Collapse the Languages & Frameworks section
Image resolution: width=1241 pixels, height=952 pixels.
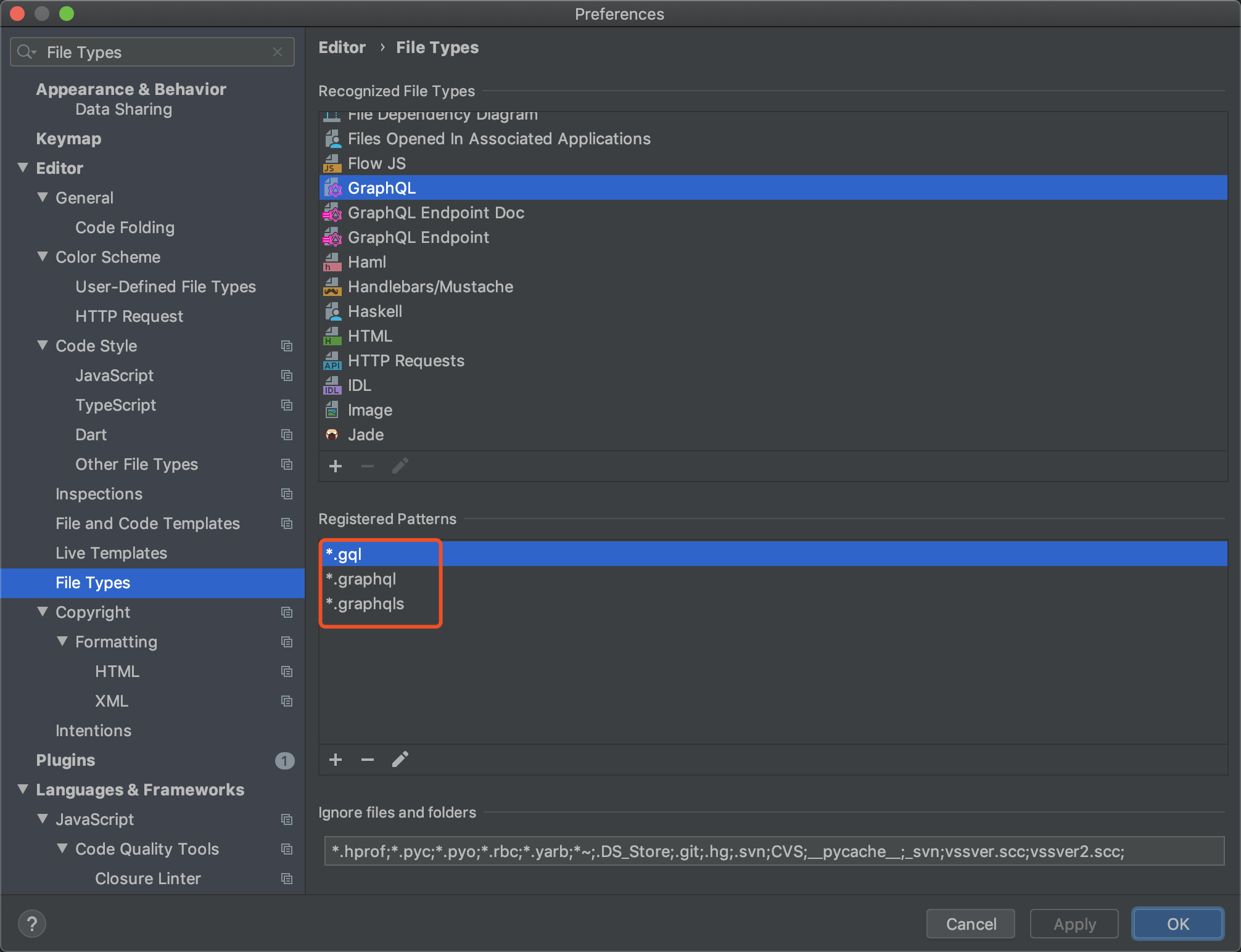pos(23,789)
